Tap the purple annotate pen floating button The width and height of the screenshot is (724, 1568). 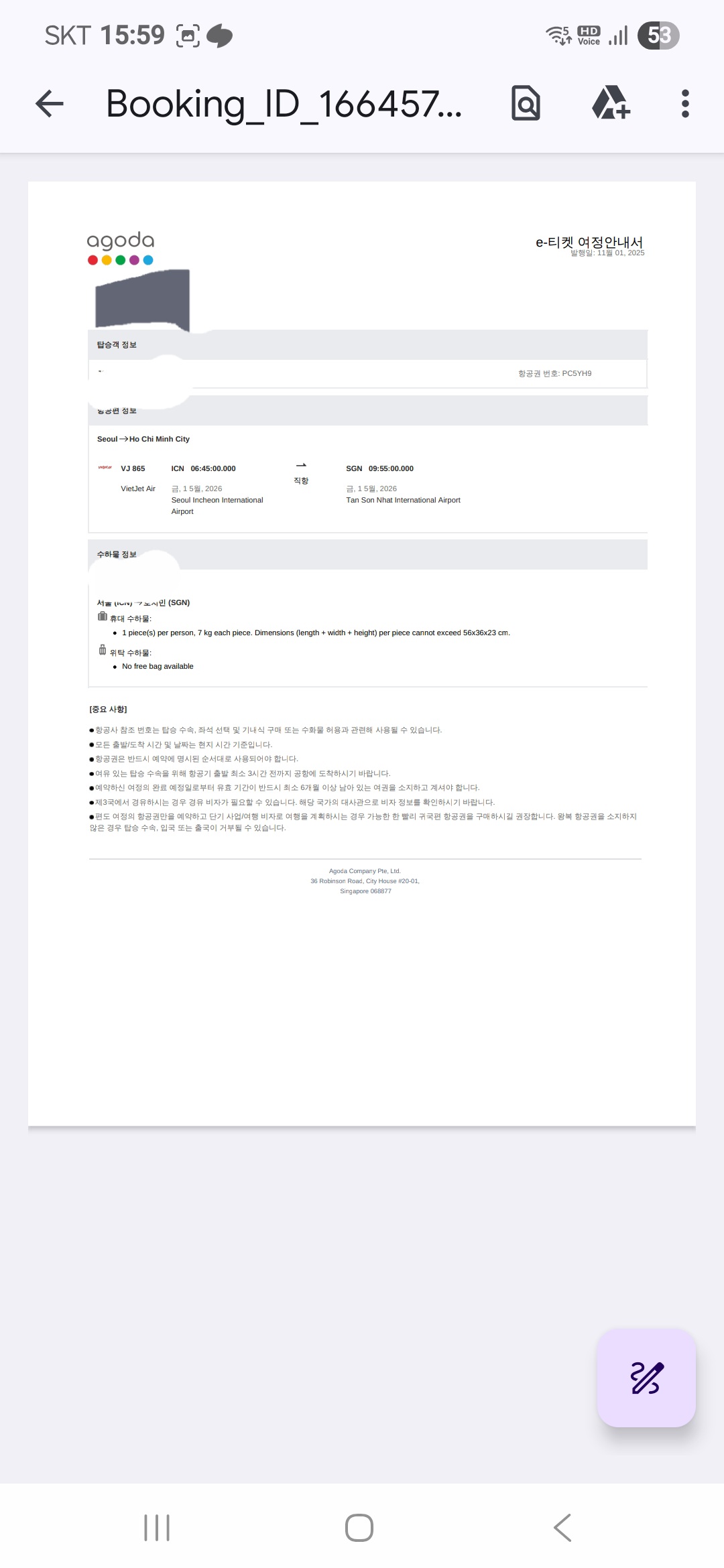tap(646, 1378)
